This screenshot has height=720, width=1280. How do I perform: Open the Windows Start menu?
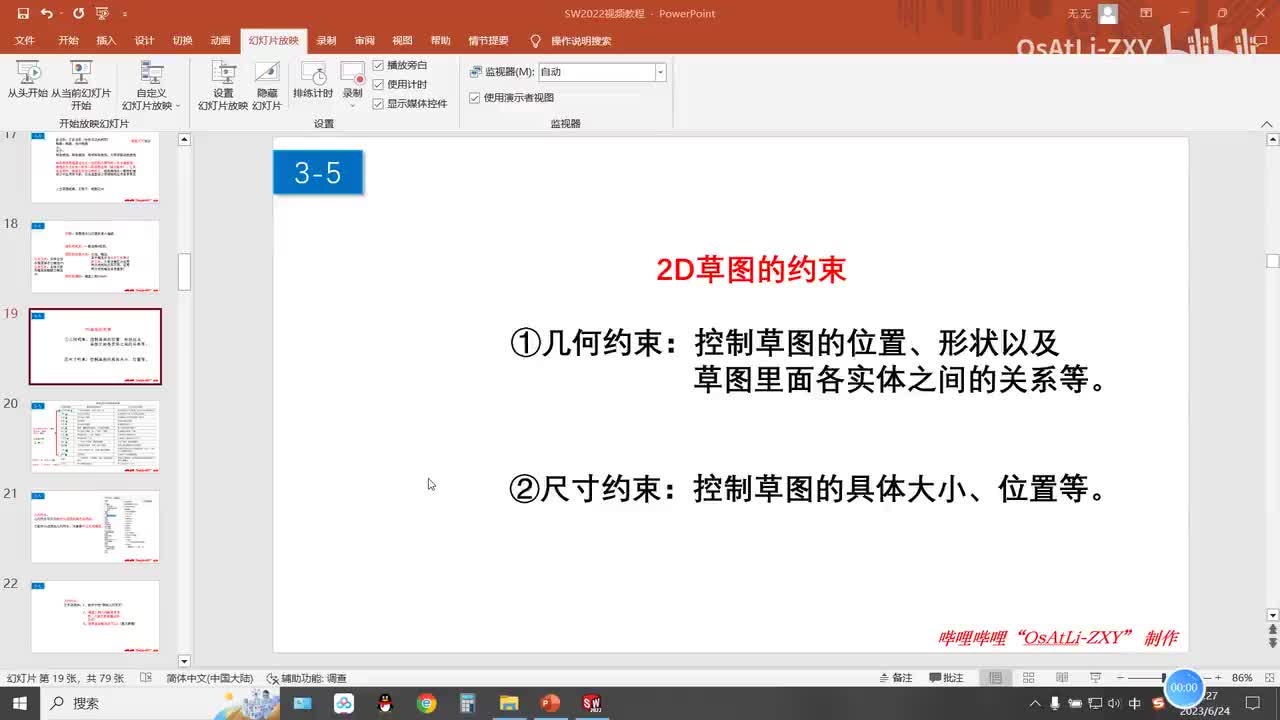pyautogui.click(x=22, y=703)
